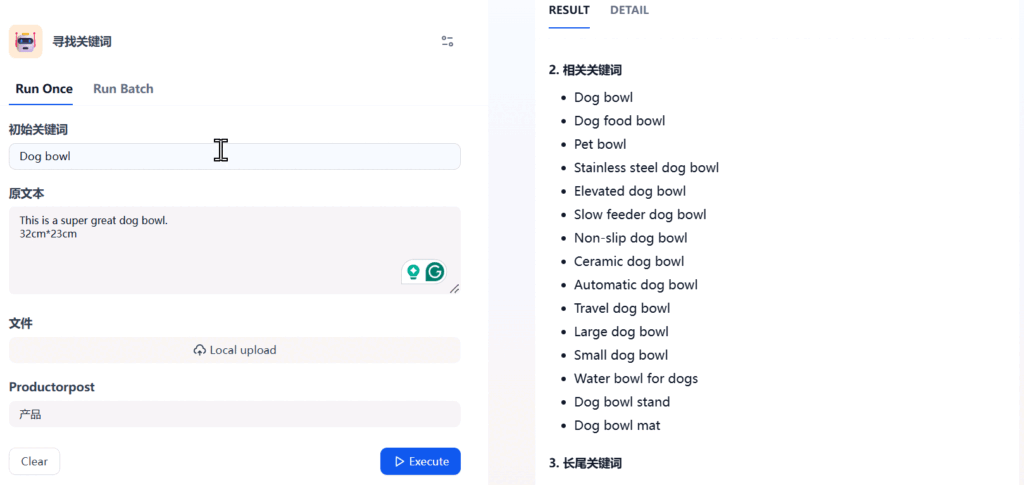The height and width of the screenshot is (485, 1024).
Task: Switch to the Run Once tab
Action: coord(44,88)
